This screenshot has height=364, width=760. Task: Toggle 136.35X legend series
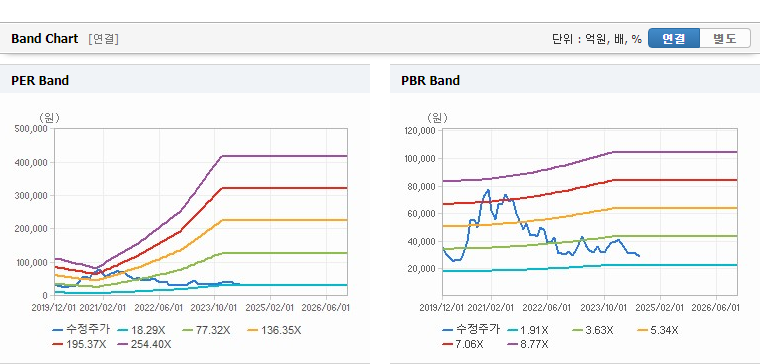coord(274,330)
